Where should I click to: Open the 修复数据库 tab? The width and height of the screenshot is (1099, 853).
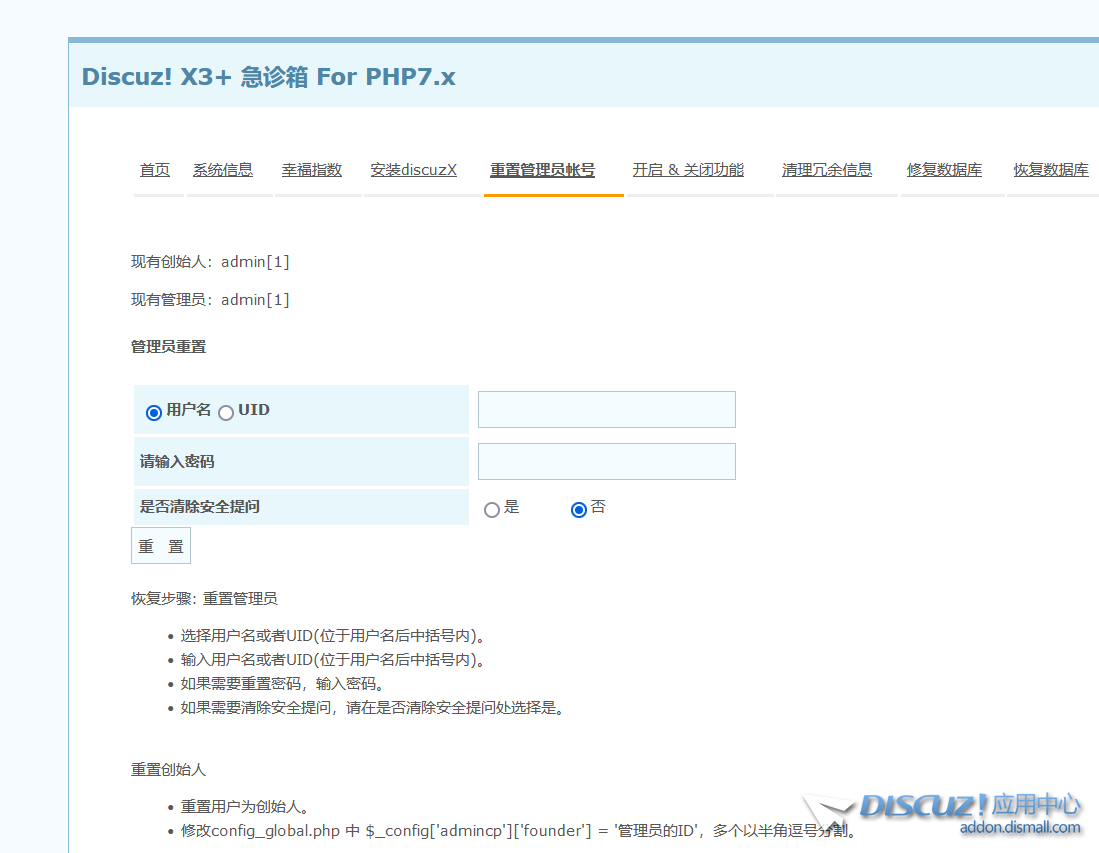point(944,170)
